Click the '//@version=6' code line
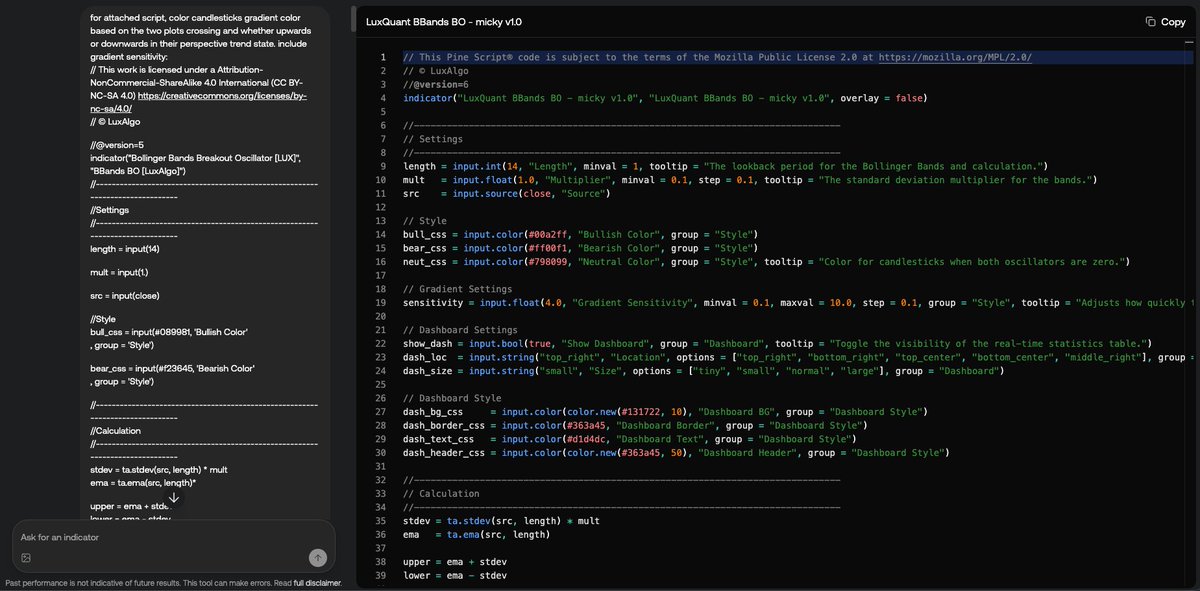 (x=436, y=84)
